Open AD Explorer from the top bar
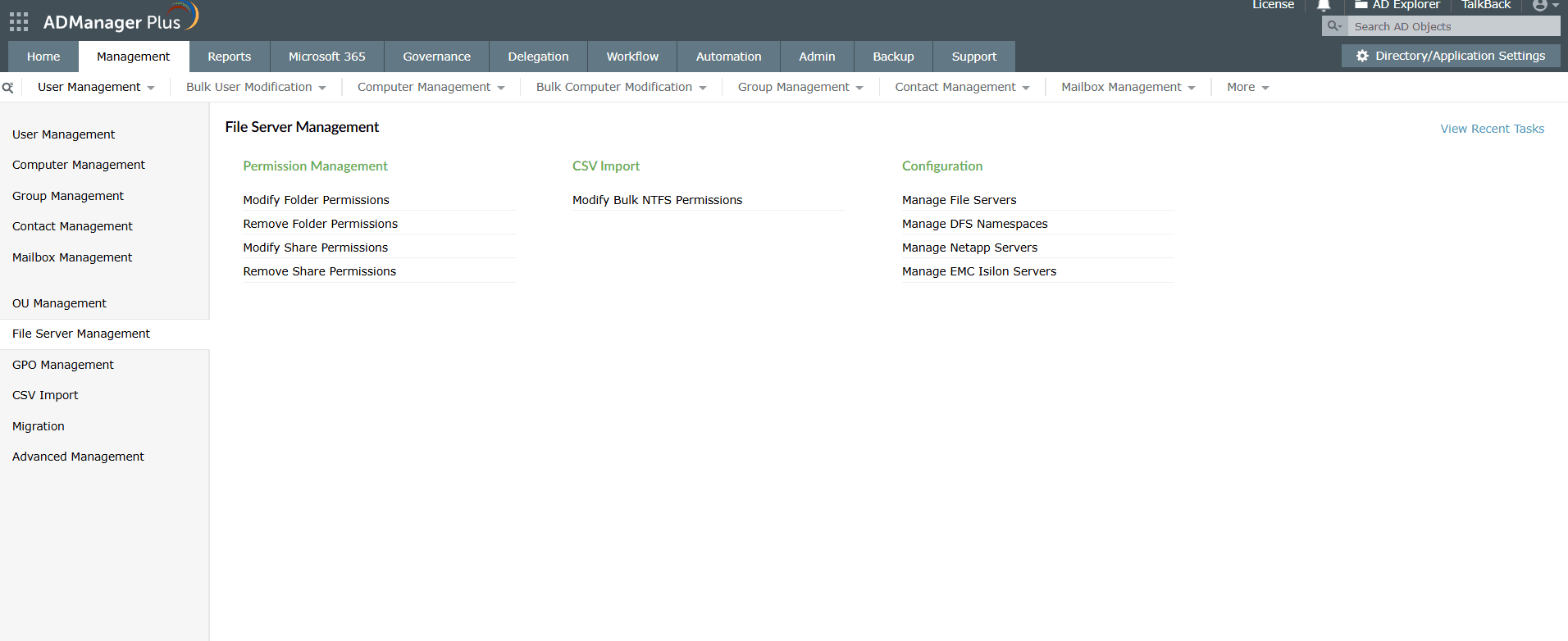 coord(1397,6)
